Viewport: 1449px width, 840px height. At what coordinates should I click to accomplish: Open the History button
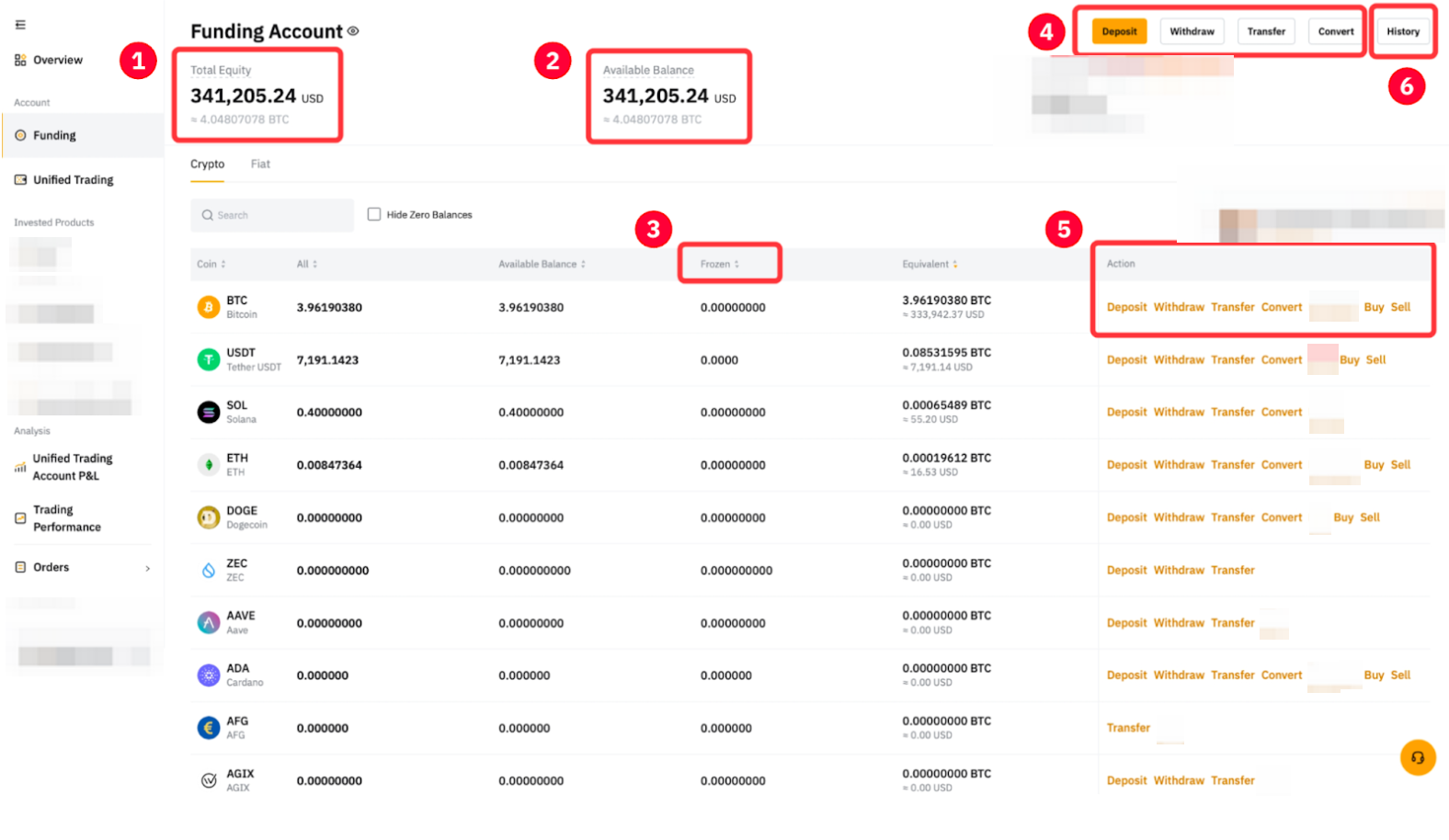(1402, 31)
